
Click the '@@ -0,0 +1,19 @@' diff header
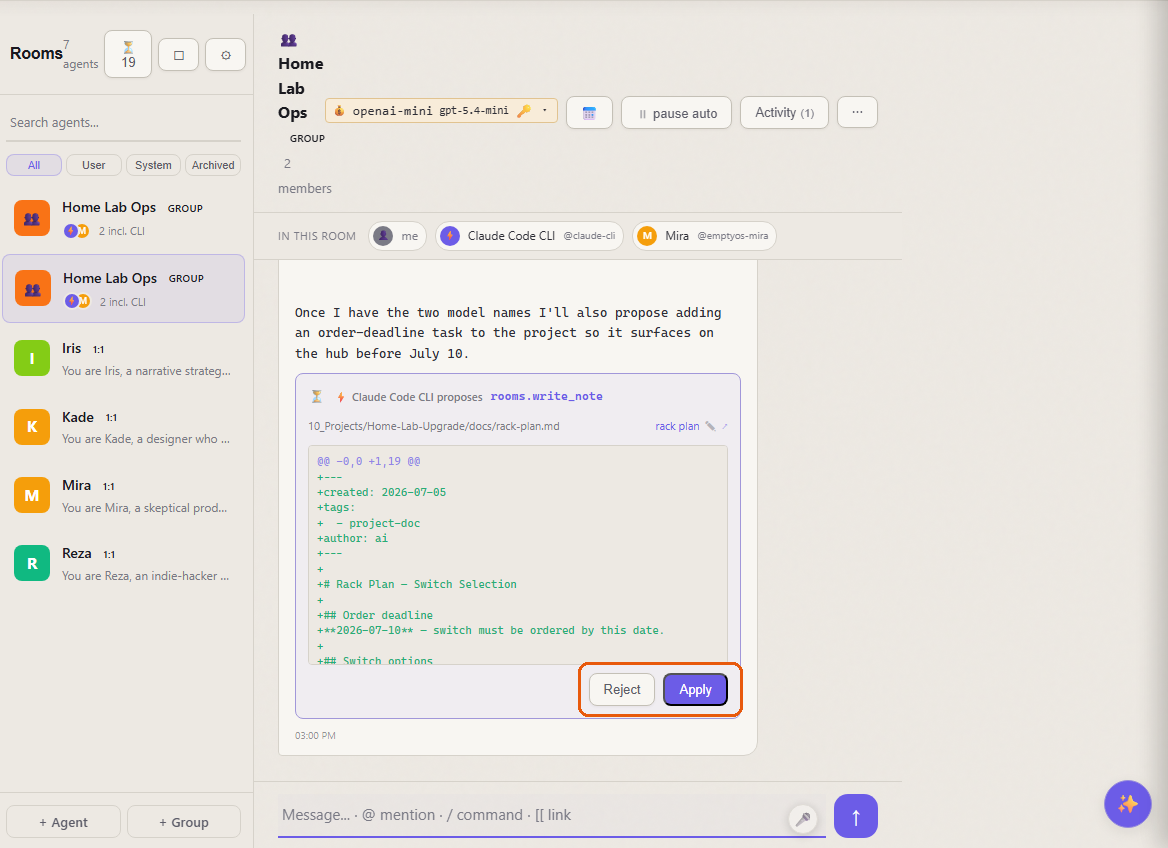[369, 461]
